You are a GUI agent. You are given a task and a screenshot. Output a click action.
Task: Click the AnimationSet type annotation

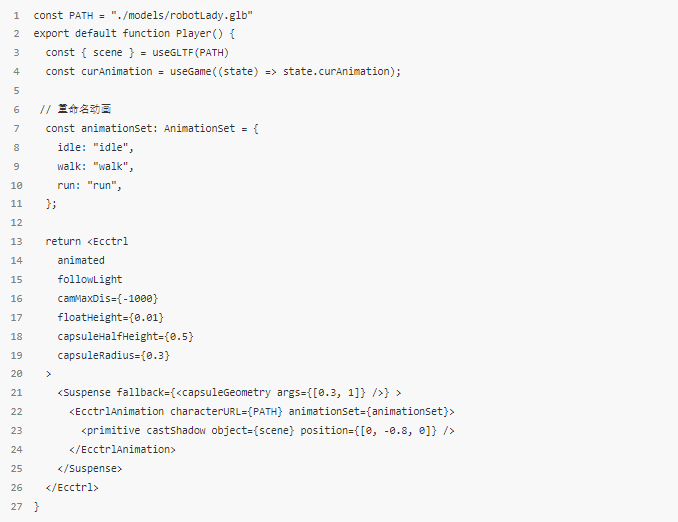pos(199,128)
